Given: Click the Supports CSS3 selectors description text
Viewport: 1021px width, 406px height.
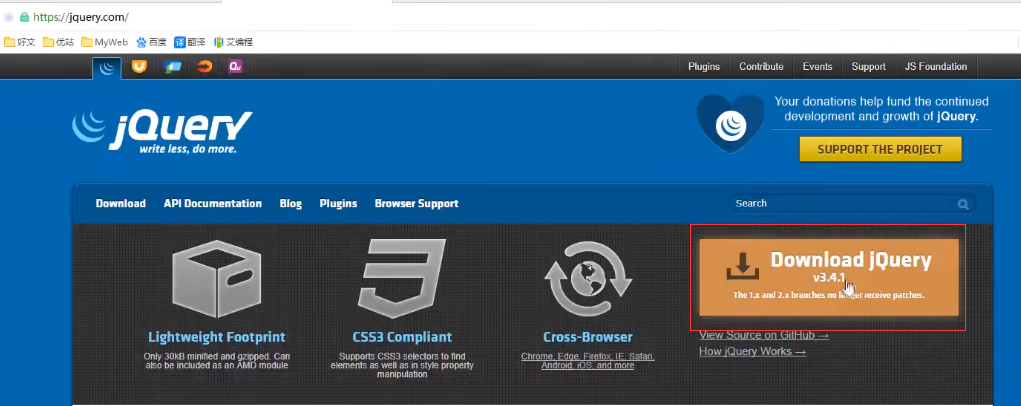Looking at the screenshot, I should click(402, 366).
